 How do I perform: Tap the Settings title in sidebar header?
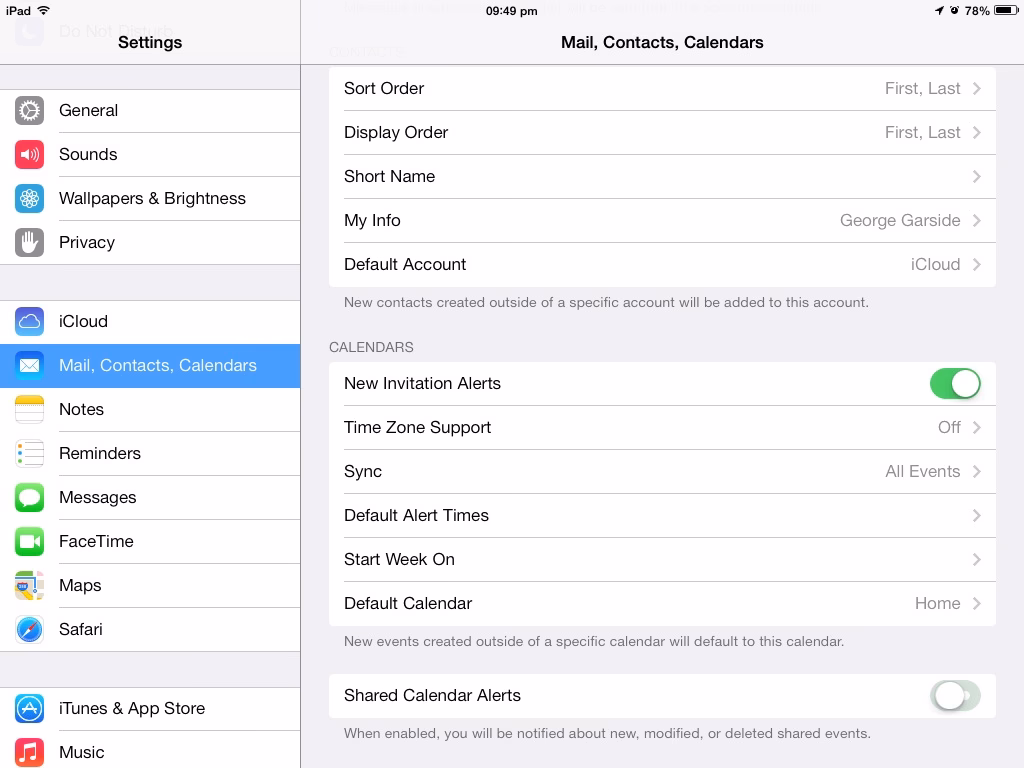[x=150, y=42]
